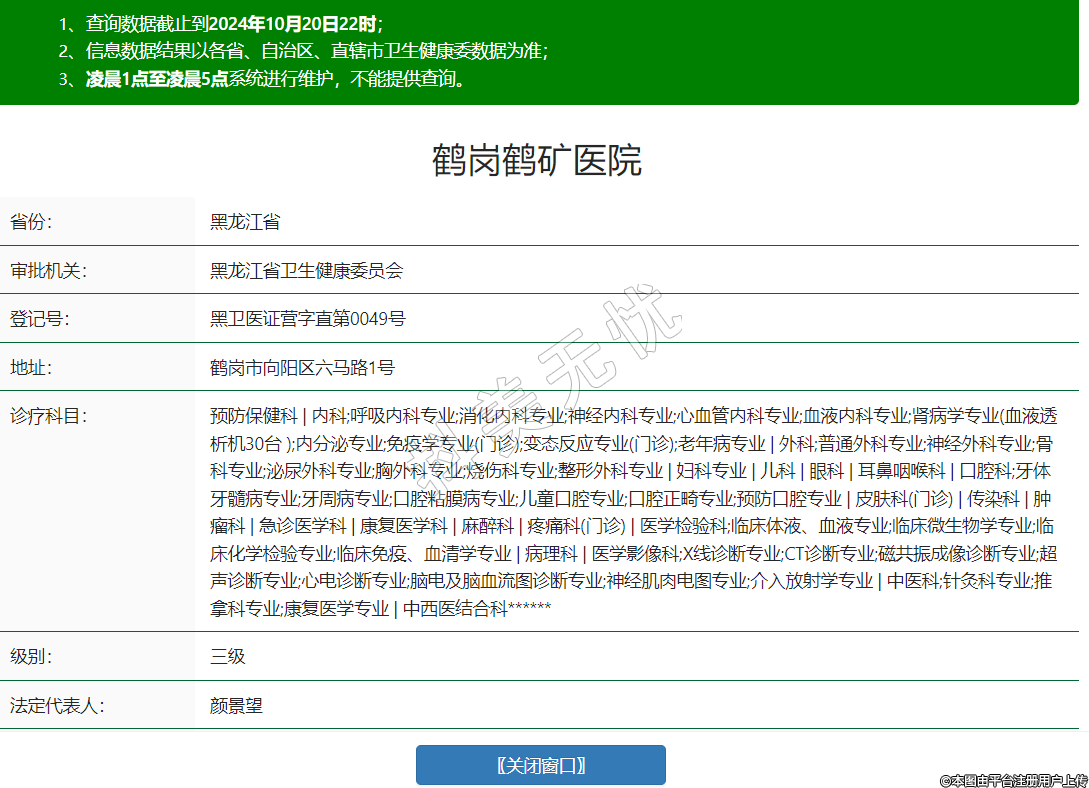Click the 审批机关 row label

pos(49,271)
